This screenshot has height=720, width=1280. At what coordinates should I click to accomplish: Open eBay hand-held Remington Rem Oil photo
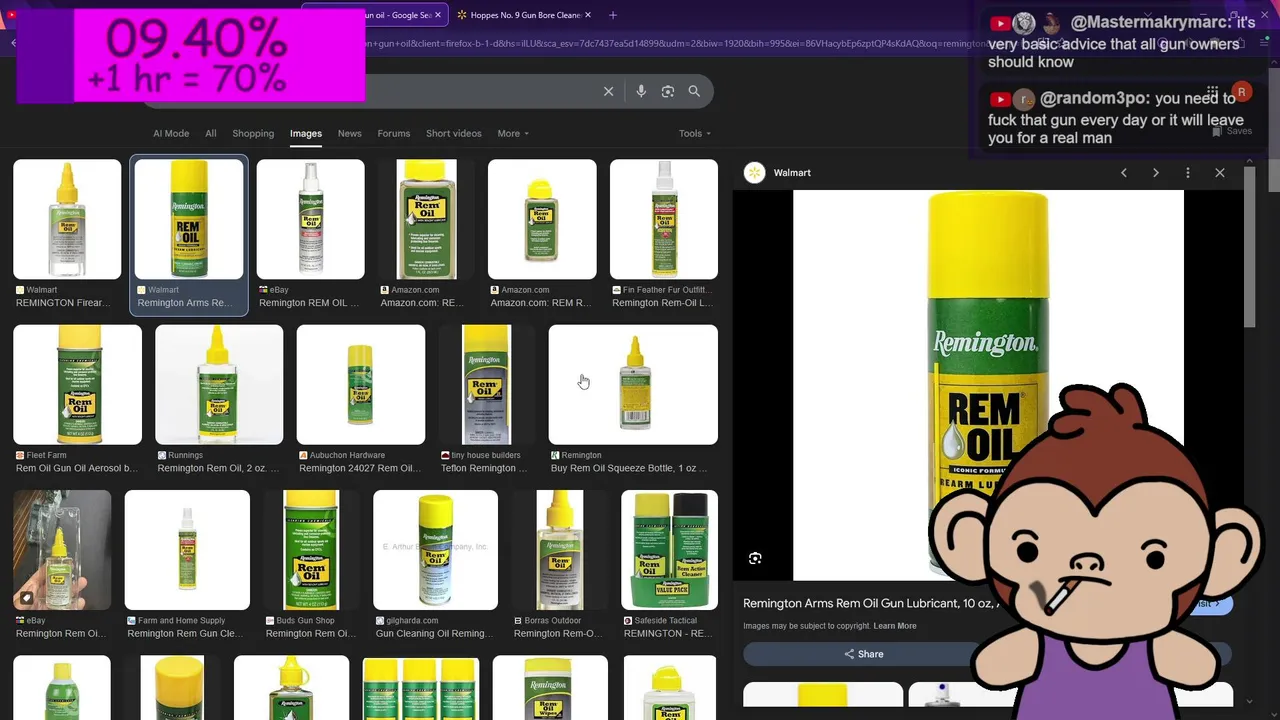pyautogui.click(x=62, y=550)
